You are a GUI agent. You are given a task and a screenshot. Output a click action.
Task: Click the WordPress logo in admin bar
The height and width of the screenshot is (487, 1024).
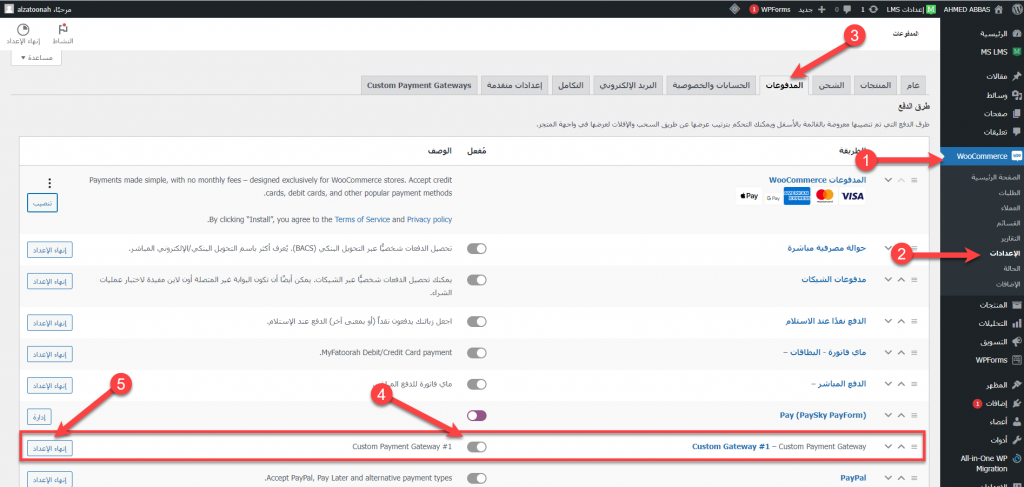click(x=1016, y=9)
